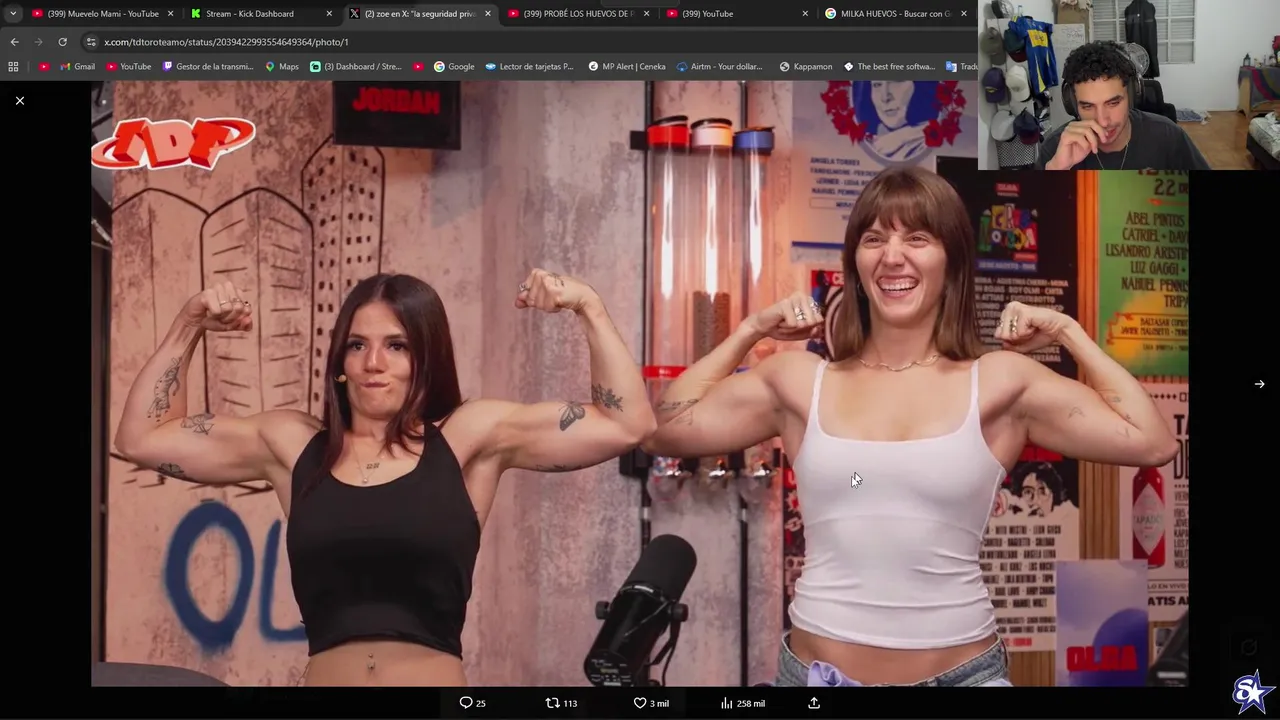Open the YouTube icon bookmark before Google
Image resolution: width=1280 pixels, height=720 pixels.
tap(418, 67)
